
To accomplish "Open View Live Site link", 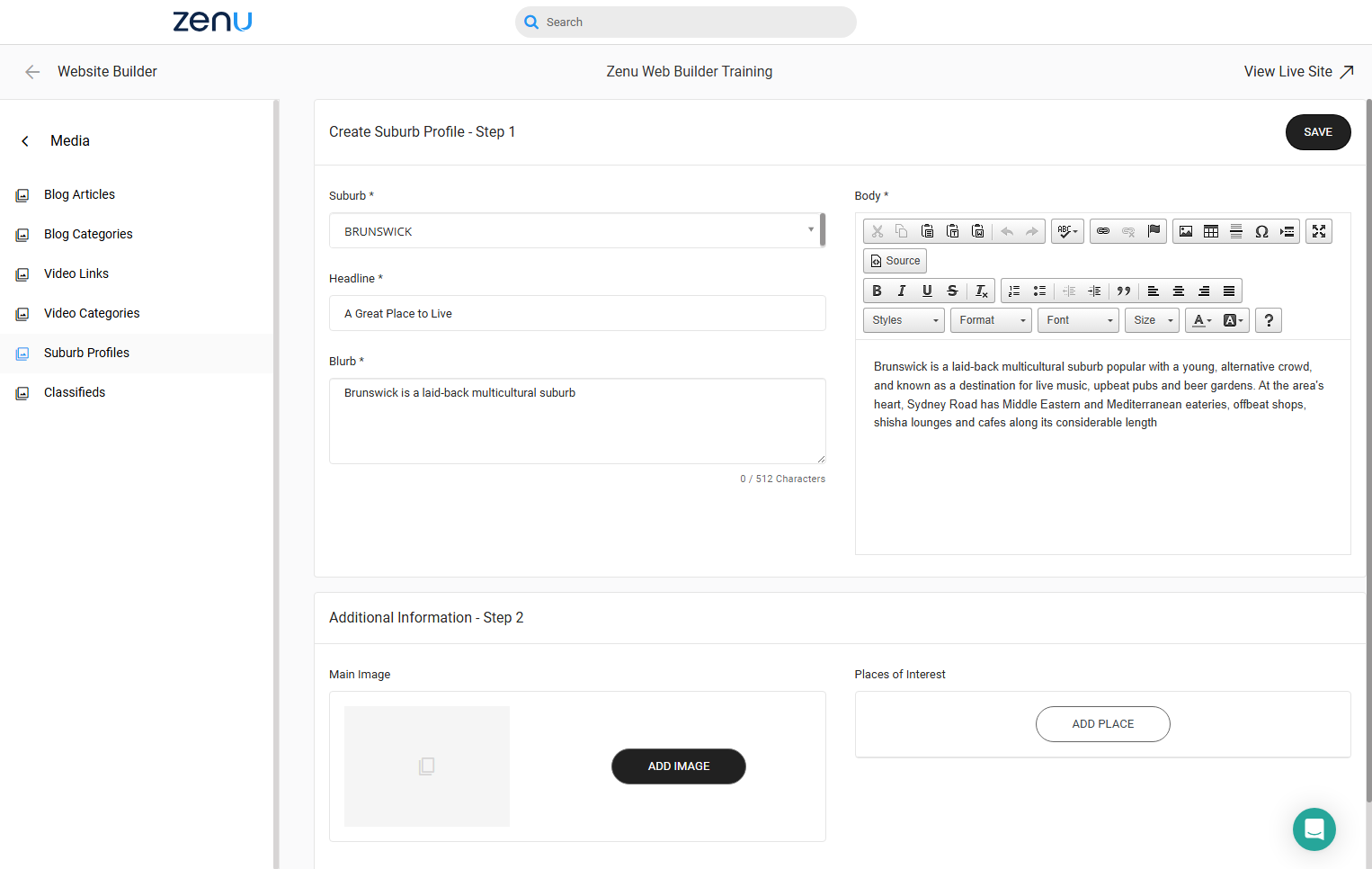I will 1299,72.
